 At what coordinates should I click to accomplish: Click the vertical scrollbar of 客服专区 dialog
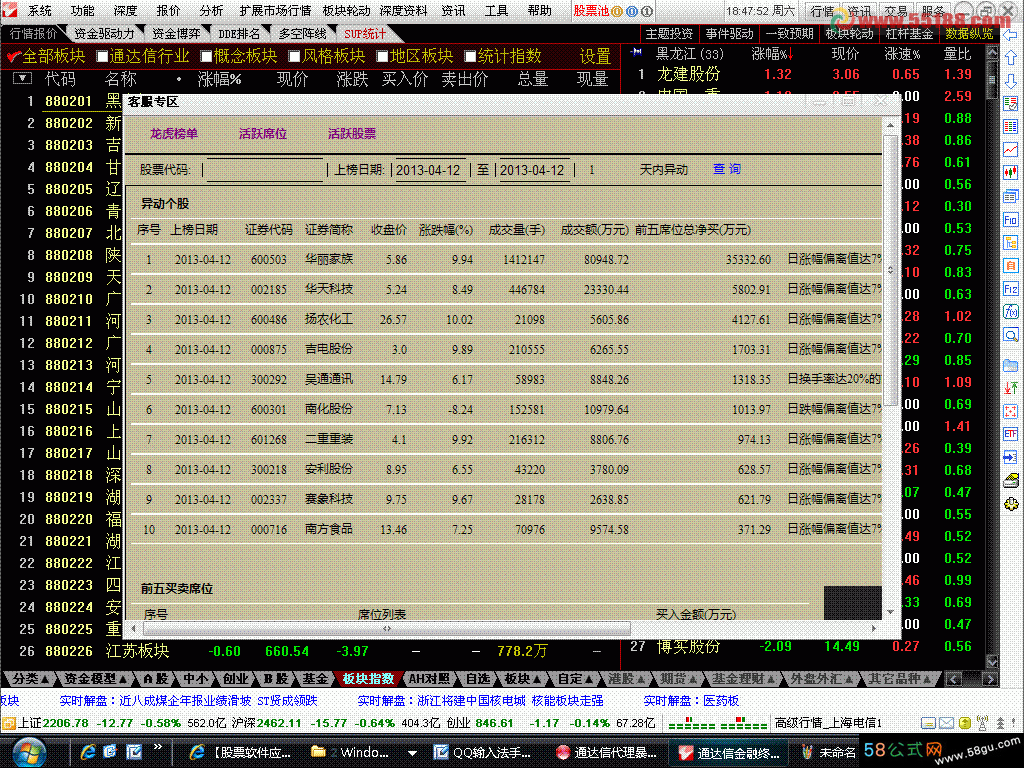pos(891,270)
